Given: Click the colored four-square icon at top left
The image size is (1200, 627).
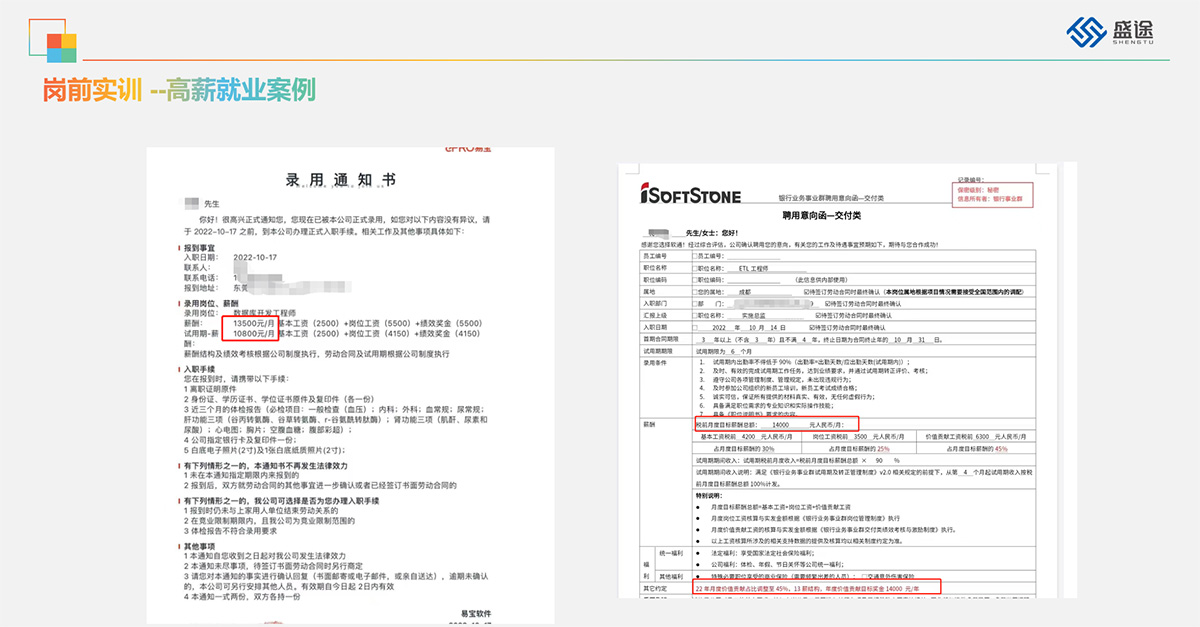Looking at the screenshot, I should [x=60, y=46].
